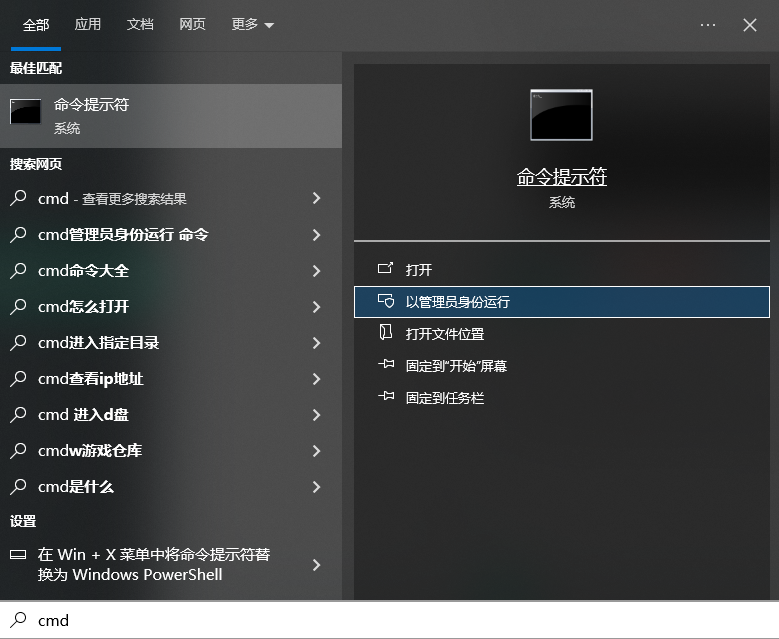Click the admin shield icon
Screen dimensions: 779x639
(x=386, y=301)
